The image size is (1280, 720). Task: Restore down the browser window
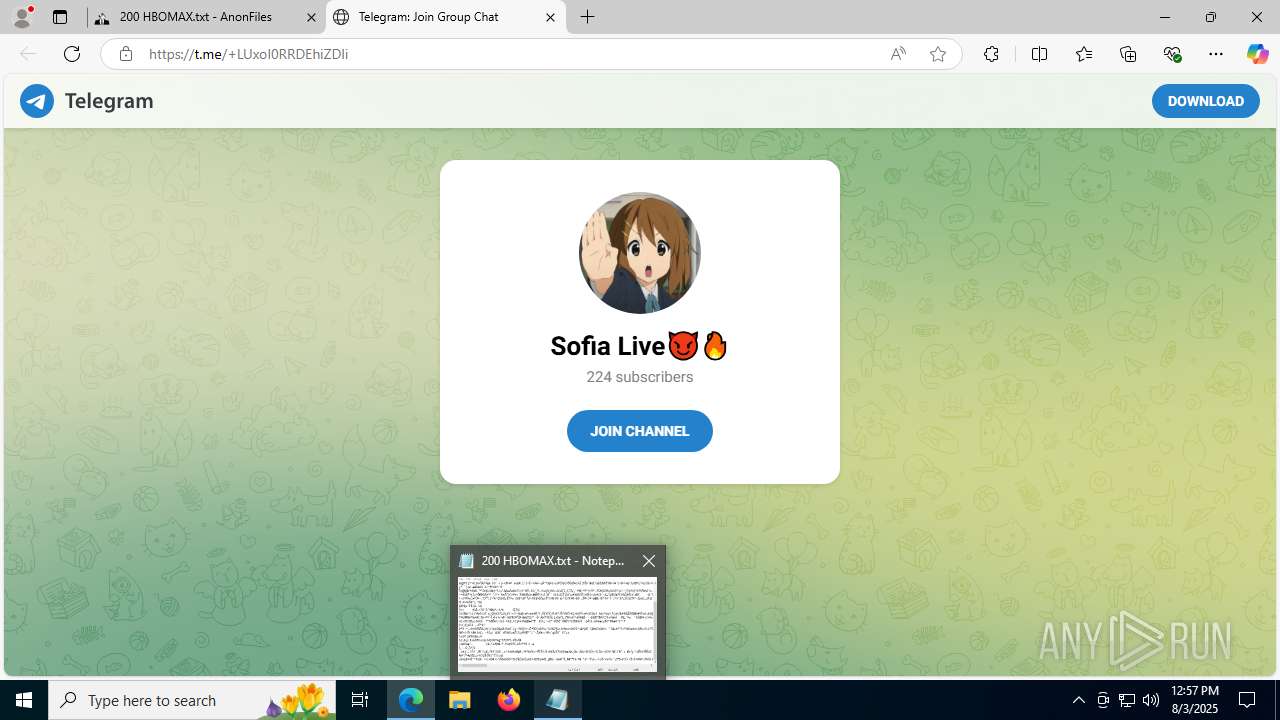click(1211, 17)
